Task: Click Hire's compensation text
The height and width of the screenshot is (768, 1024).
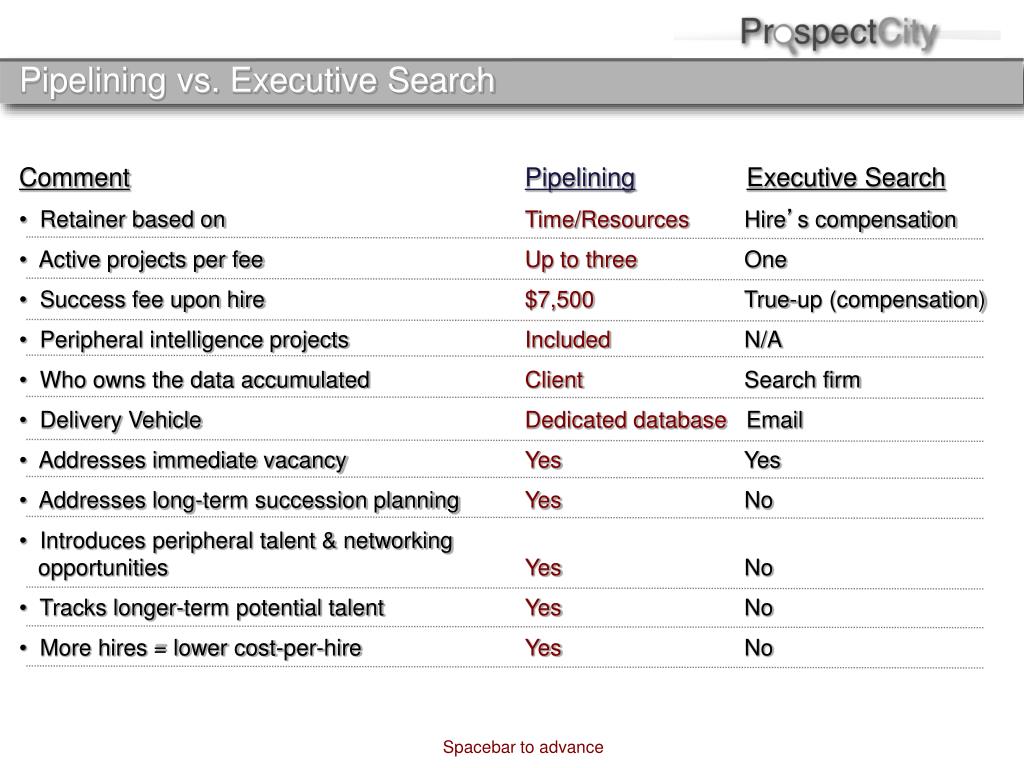Action: 850,219
